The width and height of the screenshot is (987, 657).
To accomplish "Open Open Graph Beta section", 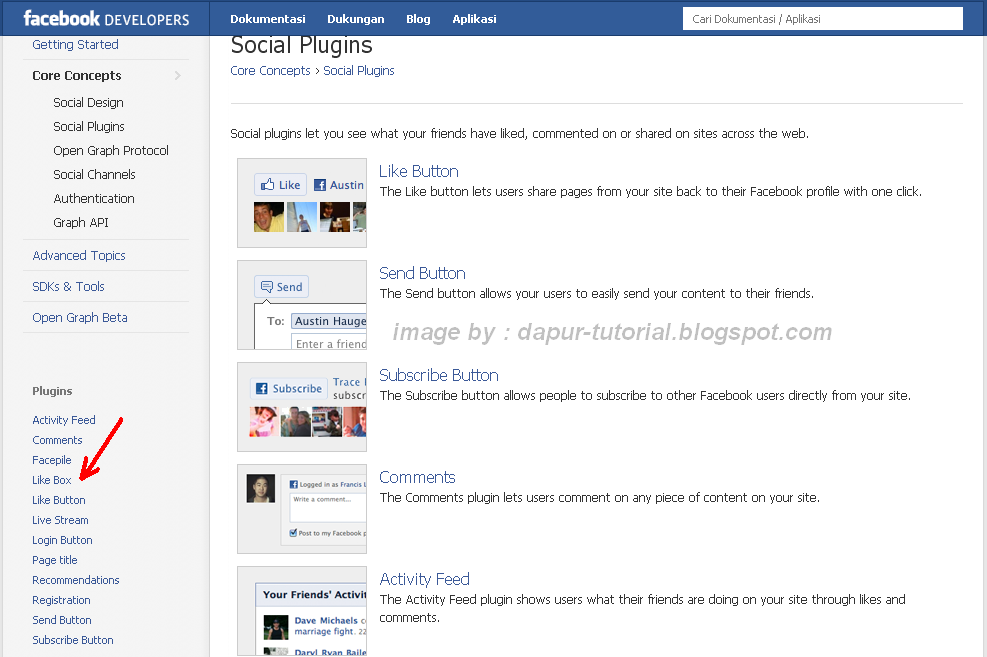I will tap(80, 318).
